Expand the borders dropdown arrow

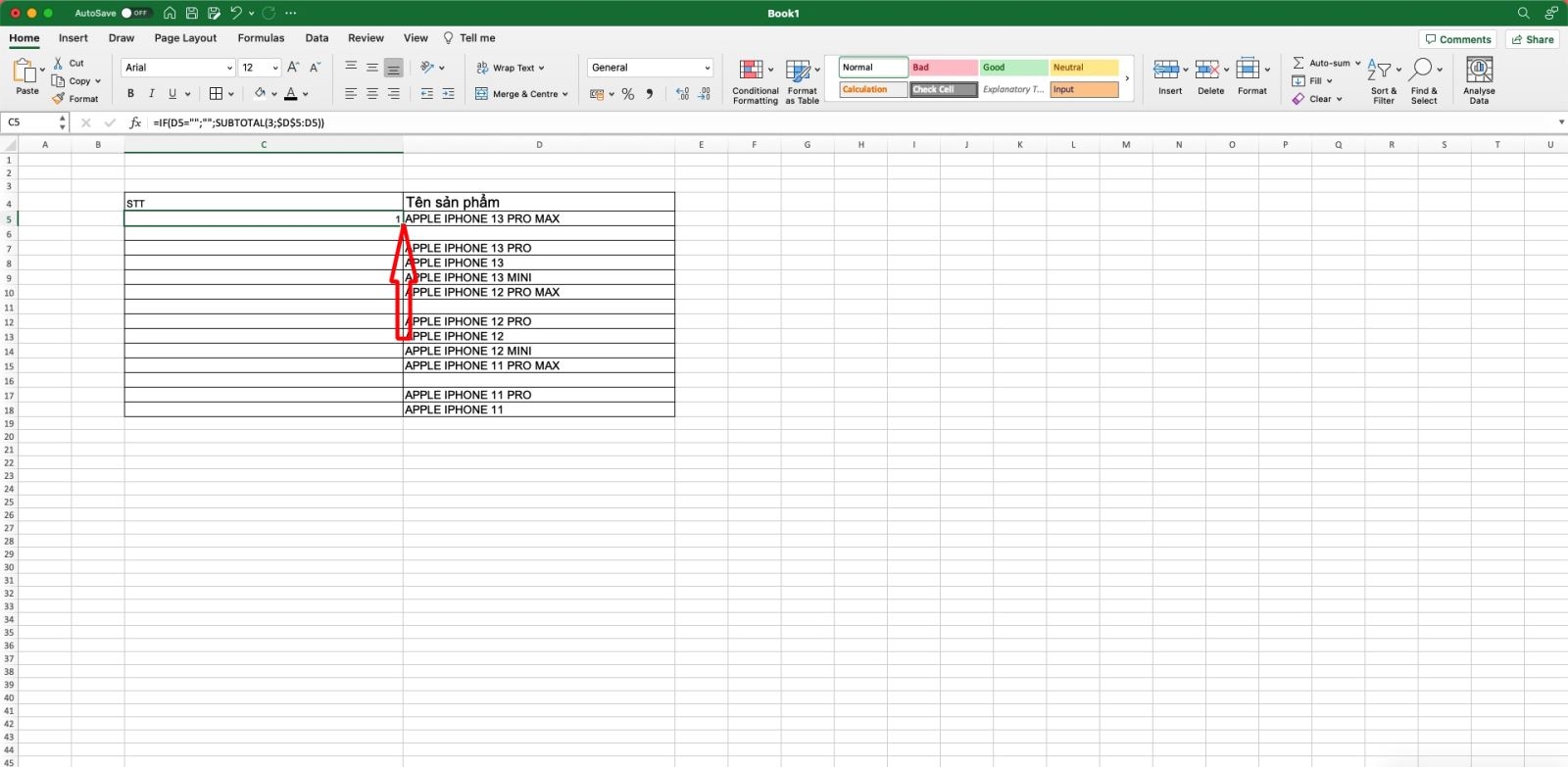tap(231, 94)
